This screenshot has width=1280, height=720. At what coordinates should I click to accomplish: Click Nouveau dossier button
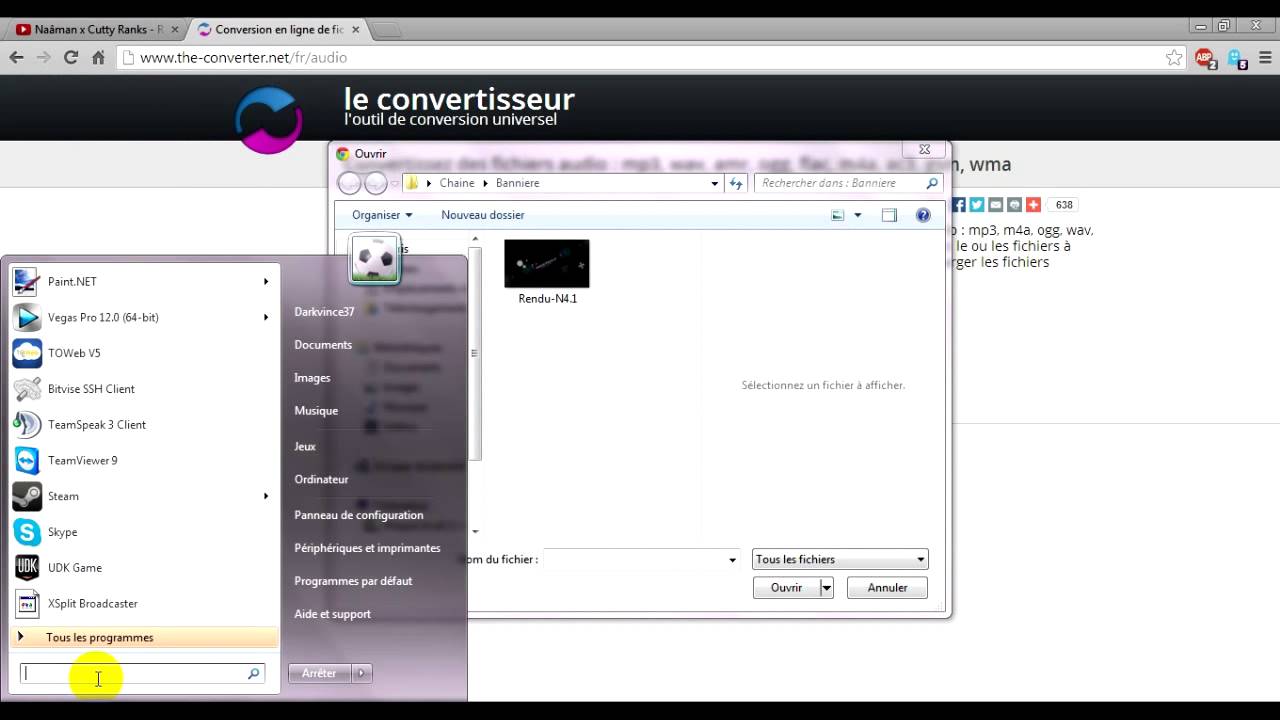pos(483,215)
